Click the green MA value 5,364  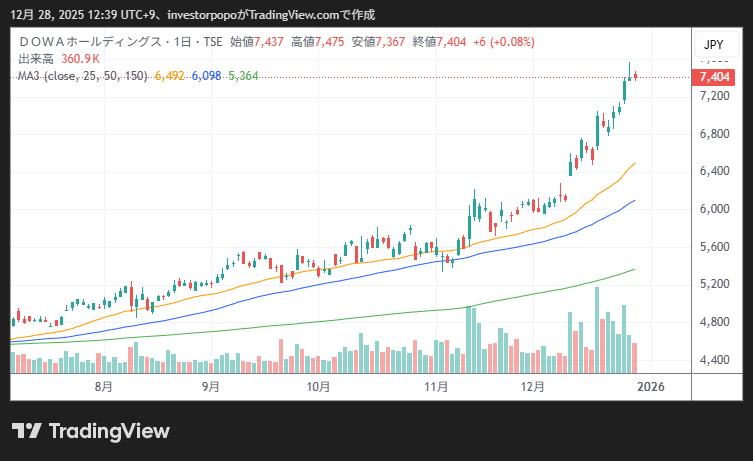(244, 75)
